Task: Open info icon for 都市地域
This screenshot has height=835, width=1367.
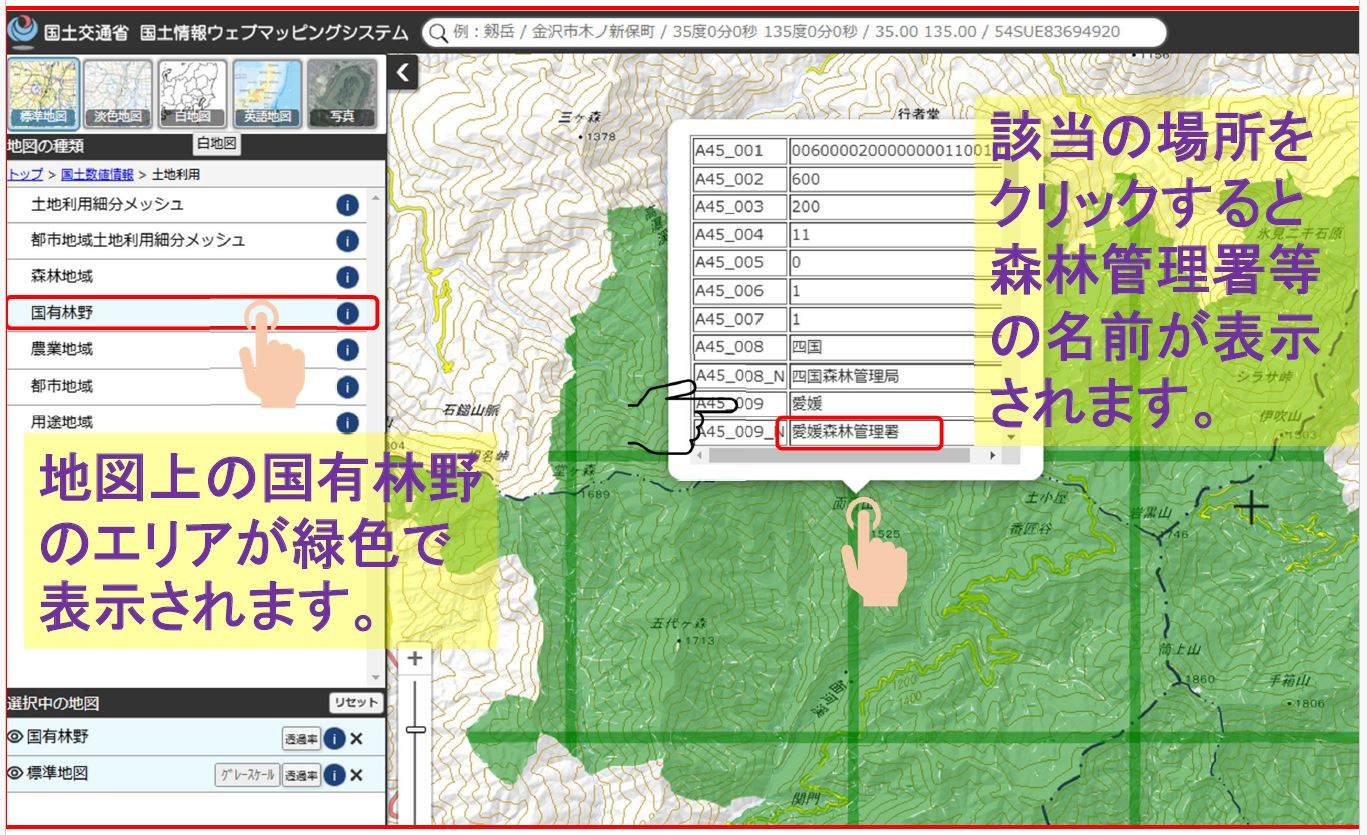Action: [x=347, y=386]
